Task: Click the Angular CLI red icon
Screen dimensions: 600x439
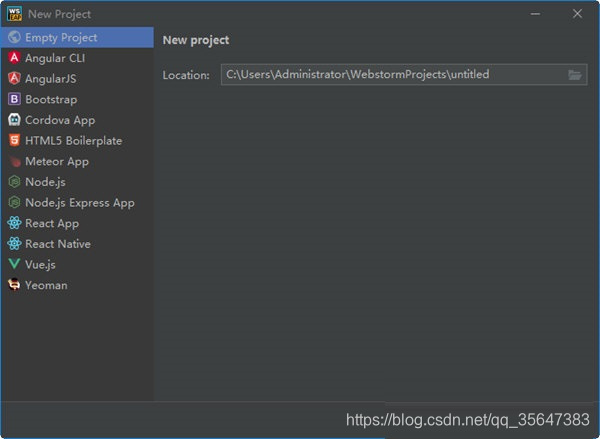Action: pos(14,58)
